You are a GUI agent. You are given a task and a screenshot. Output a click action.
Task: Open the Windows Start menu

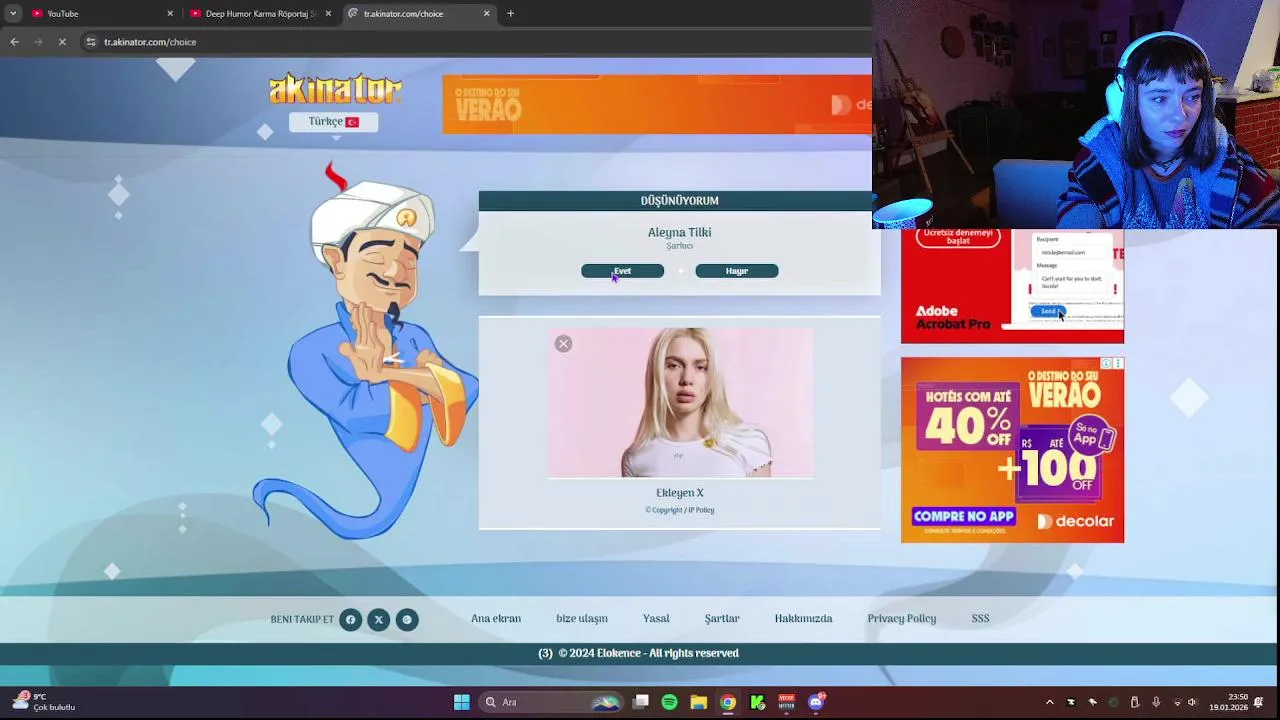coord(461,702)
